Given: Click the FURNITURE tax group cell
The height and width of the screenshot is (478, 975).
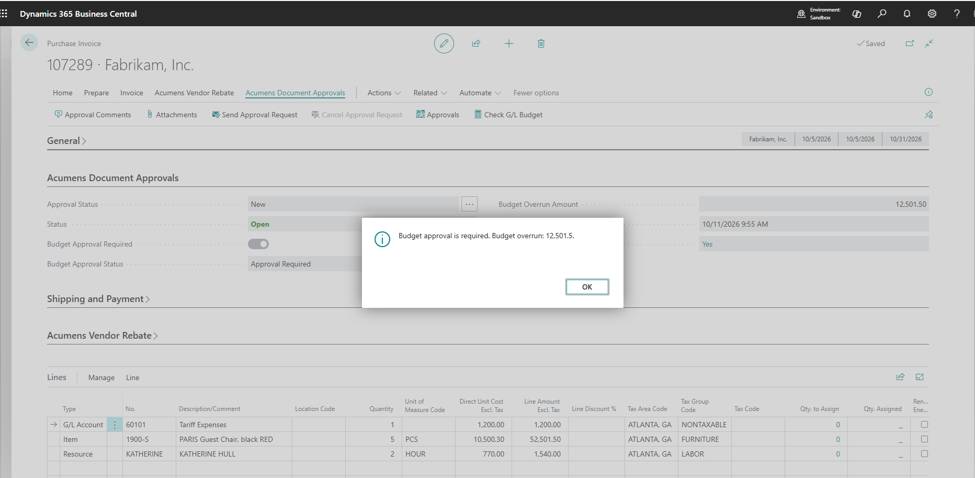Looking at the screenshot, I should coord(705,439).
